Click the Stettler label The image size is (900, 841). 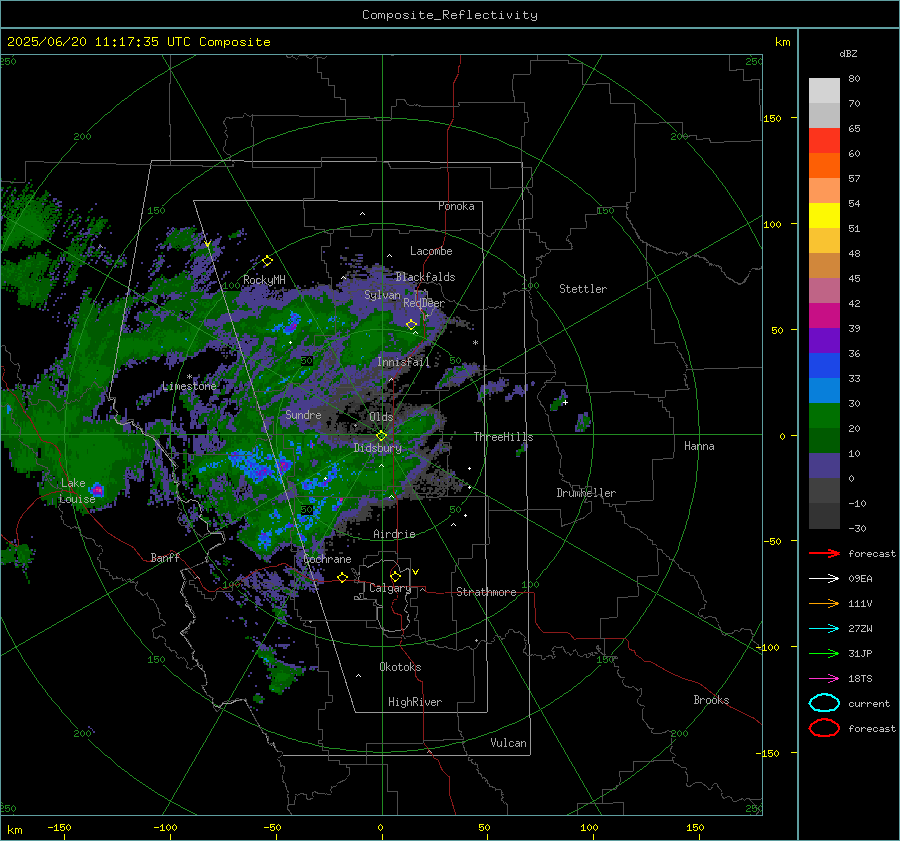point(583,289)
